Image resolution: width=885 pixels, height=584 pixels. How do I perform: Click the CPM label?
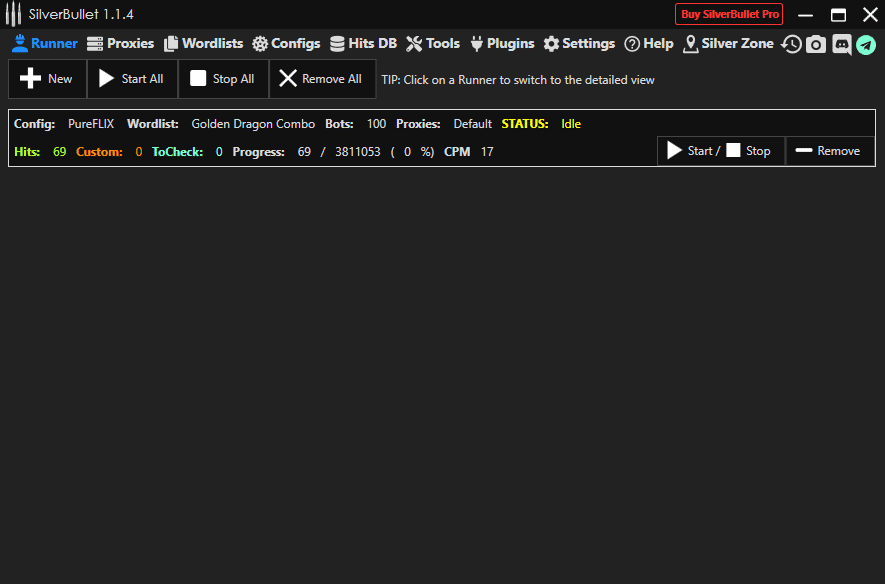457,152
